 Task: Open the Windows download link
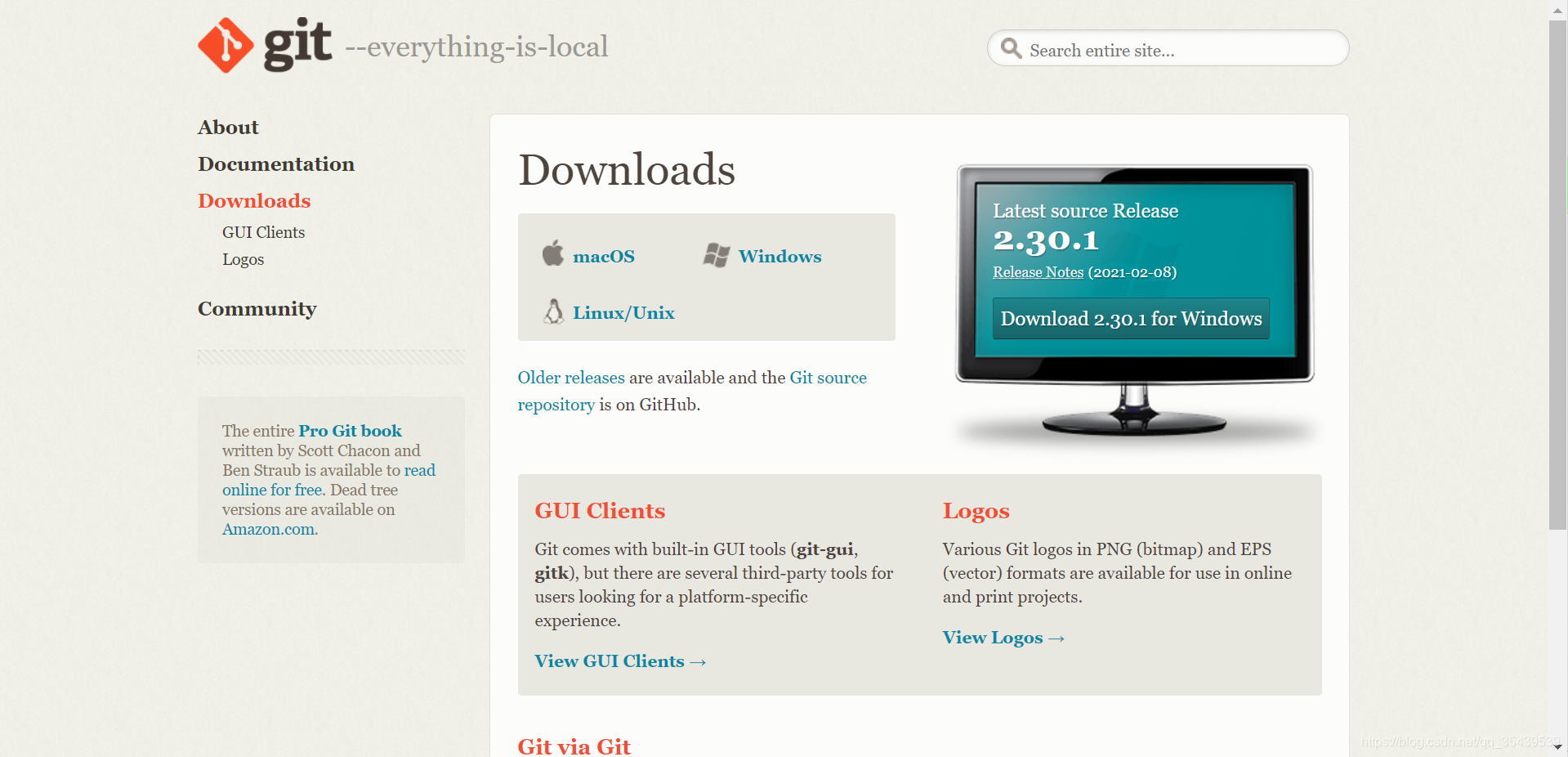pos(780,257)
